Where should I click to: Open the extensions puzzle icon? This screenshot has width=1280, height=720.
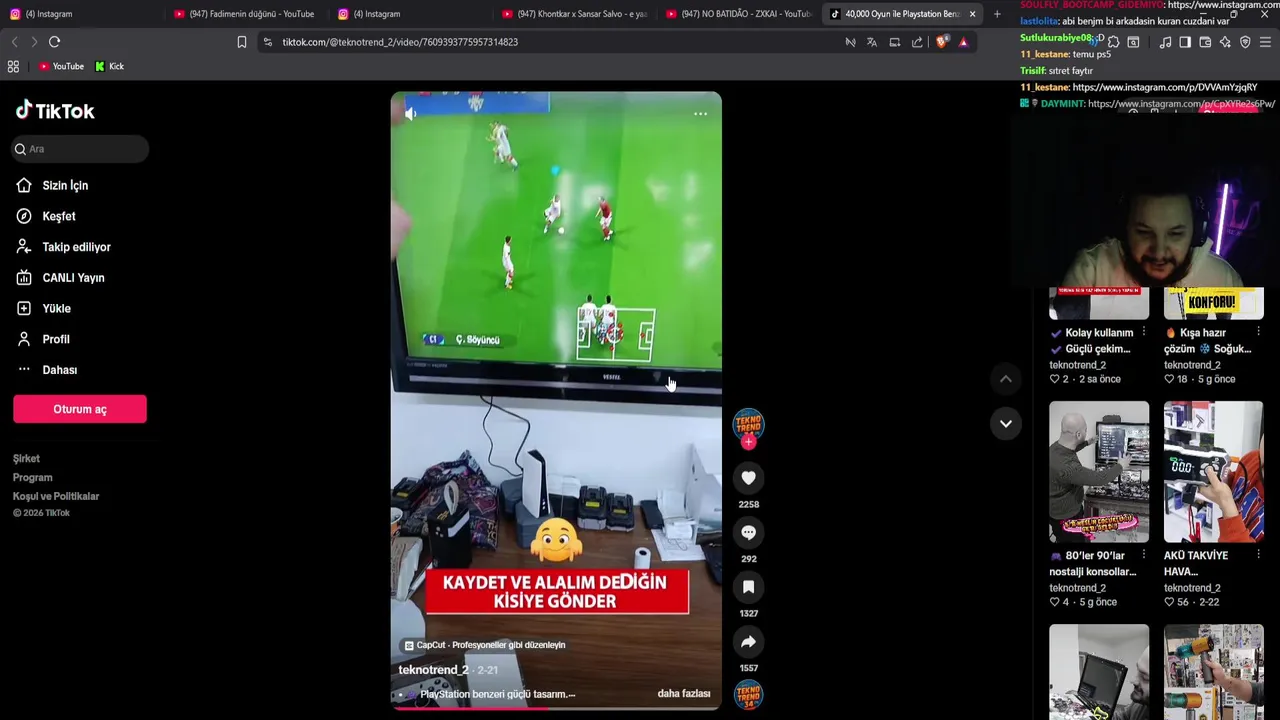pos(1113,42)
